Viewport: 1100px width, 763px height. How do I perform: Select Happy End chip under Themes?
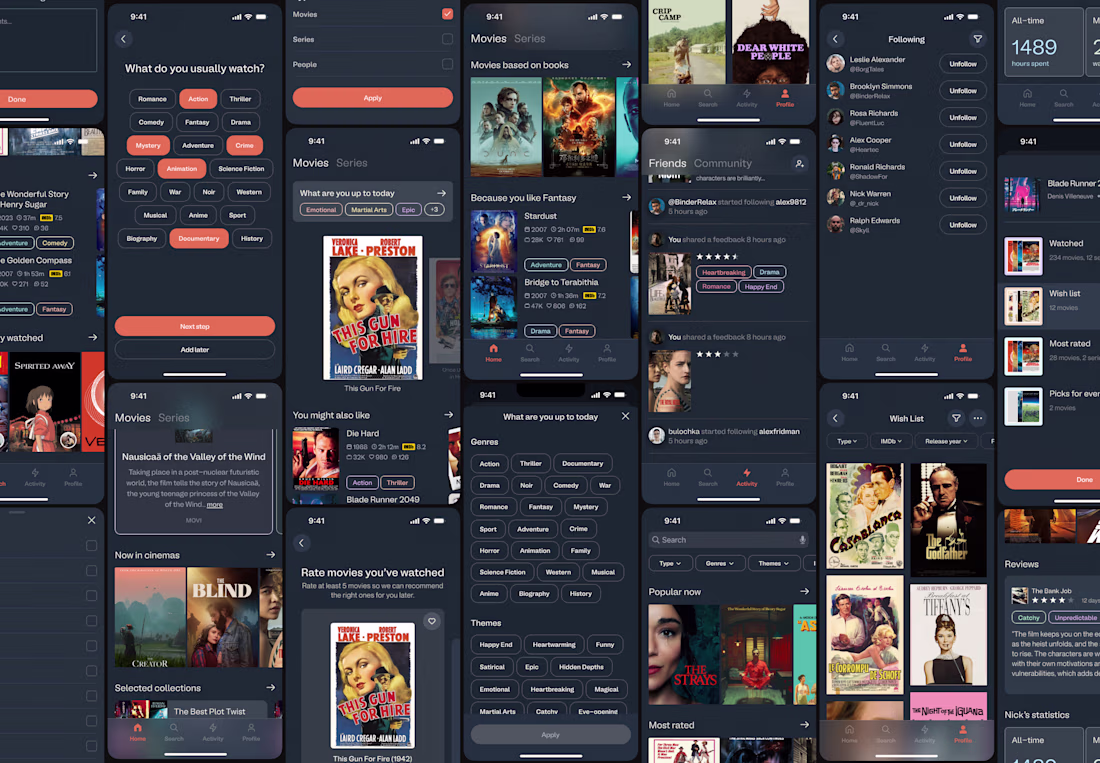496,644
